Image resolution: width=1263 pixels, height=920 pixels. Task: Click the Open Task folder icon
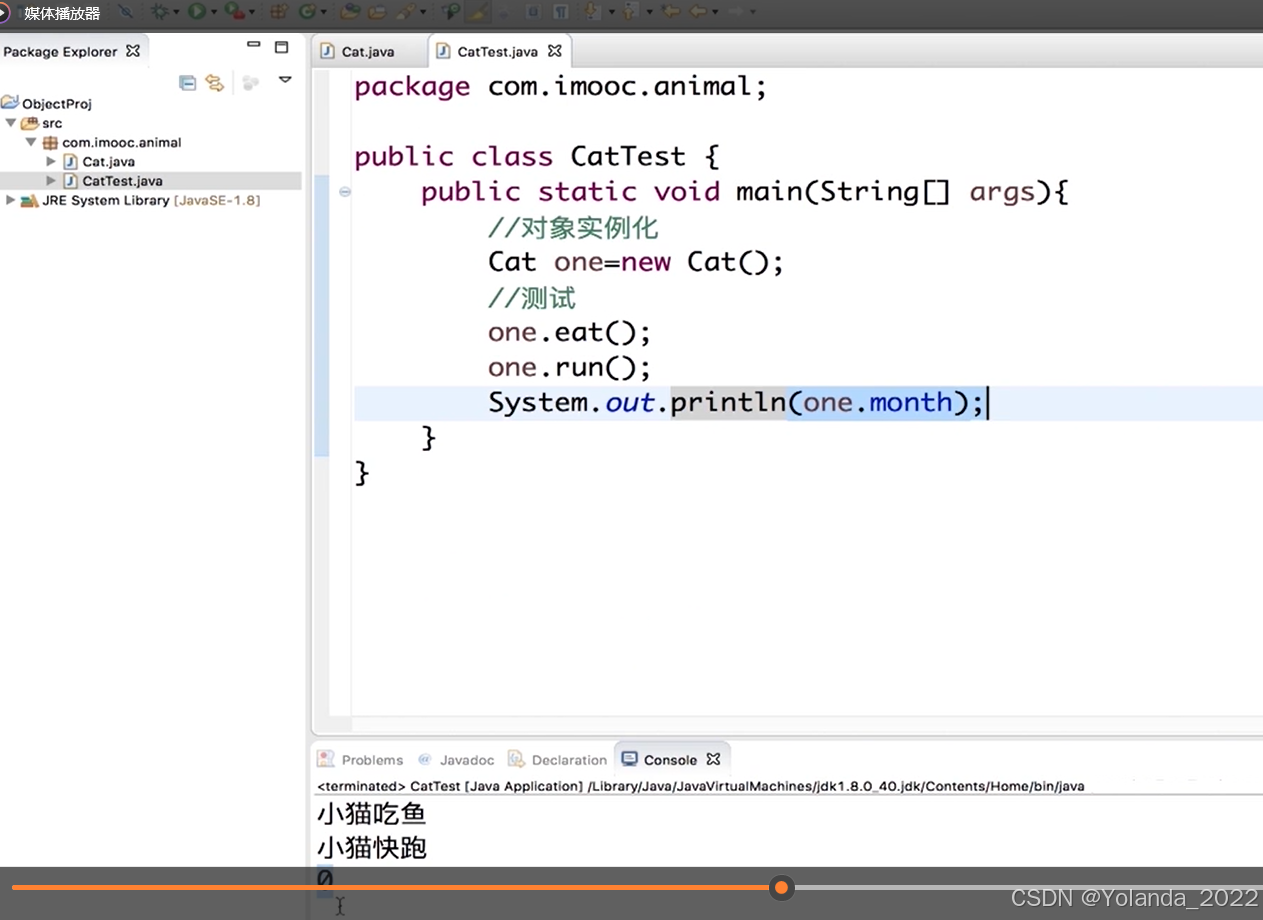tap(377, 11)
